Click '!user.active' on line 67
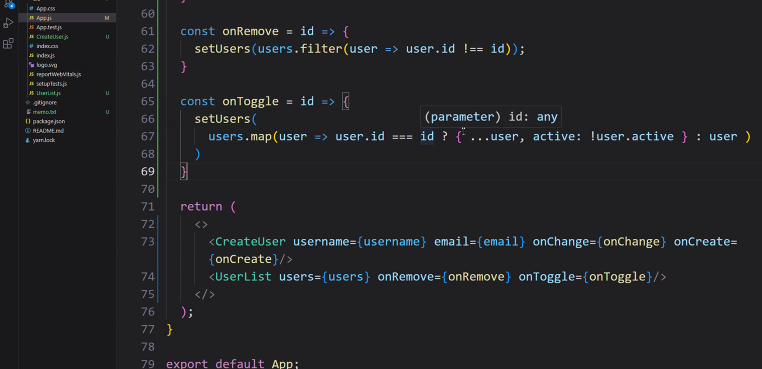762x369 pixels. pos(632,136)
